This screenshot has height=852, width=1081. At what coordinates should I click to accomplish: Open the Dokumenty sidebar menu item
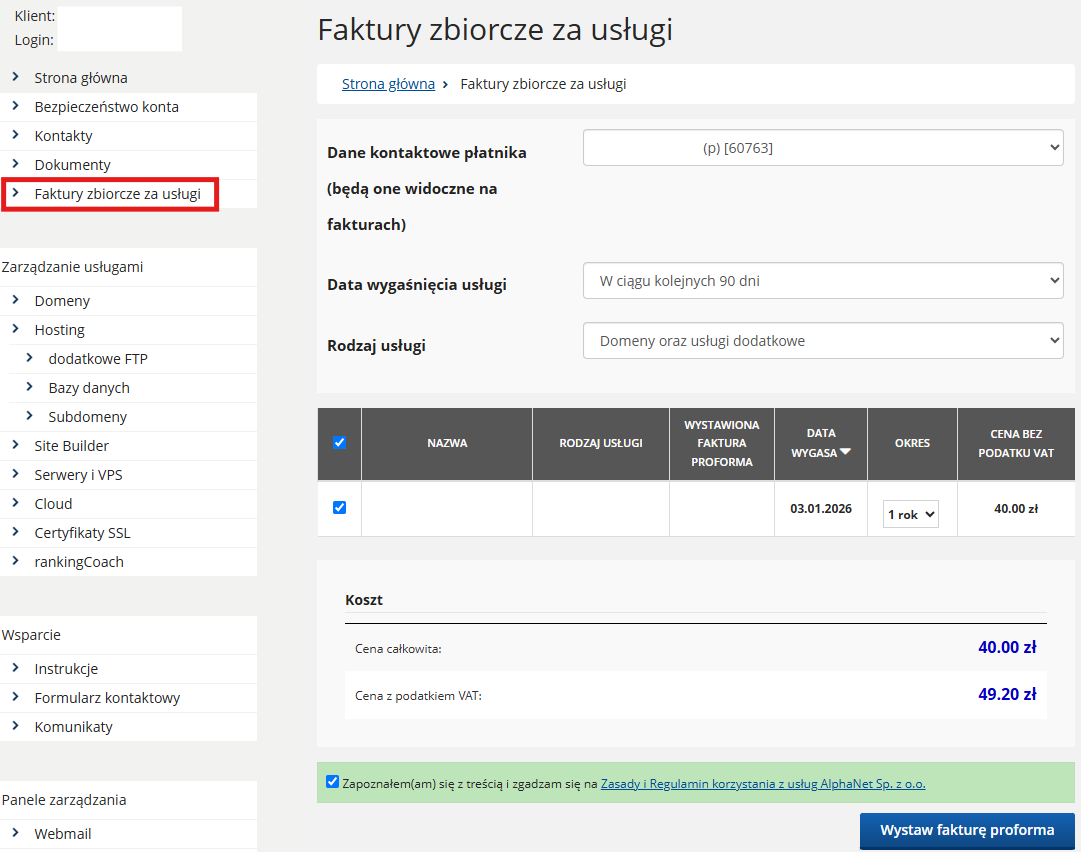(72, 165)
